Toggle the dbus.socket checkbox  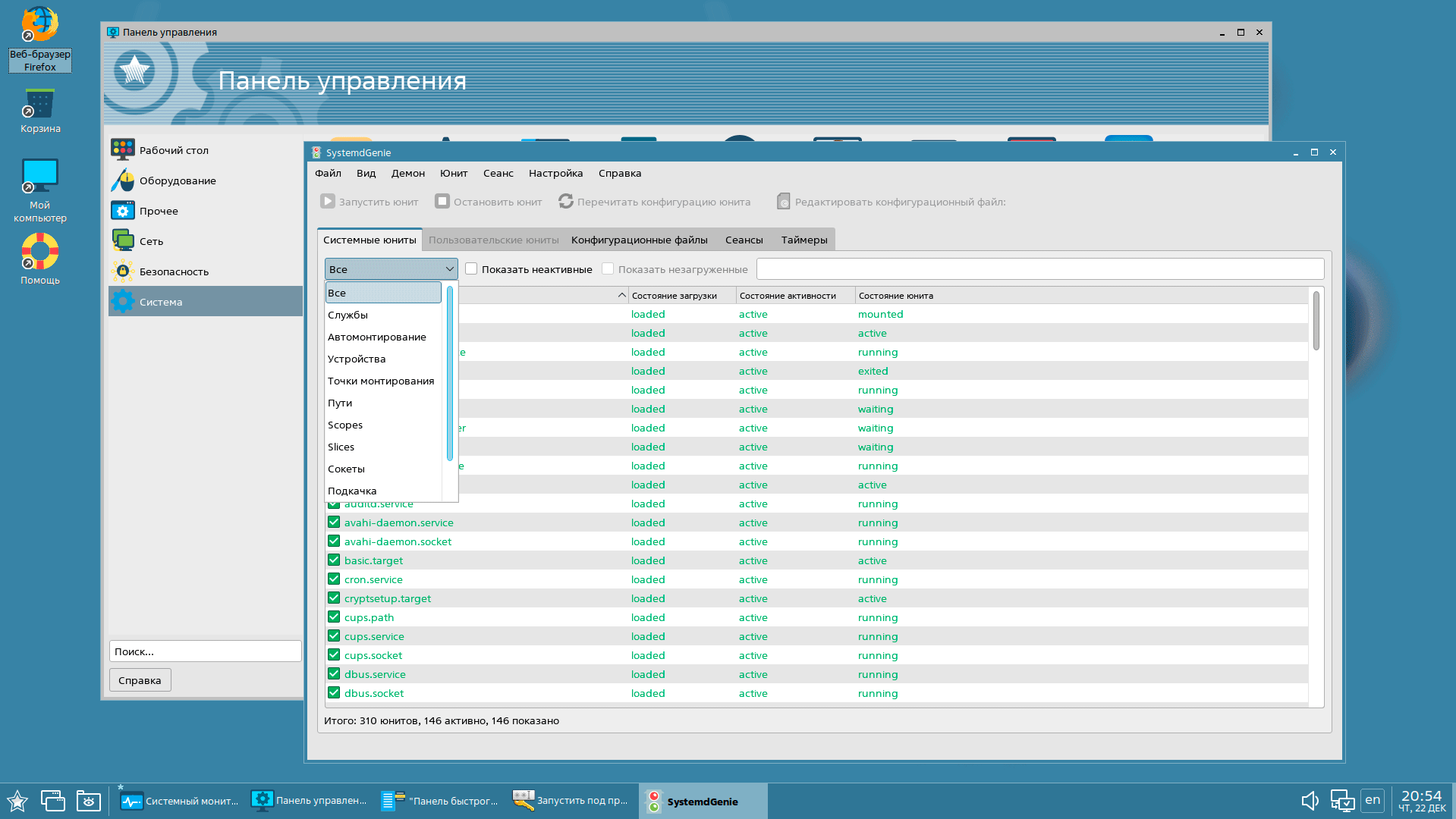tap(334, 693)
